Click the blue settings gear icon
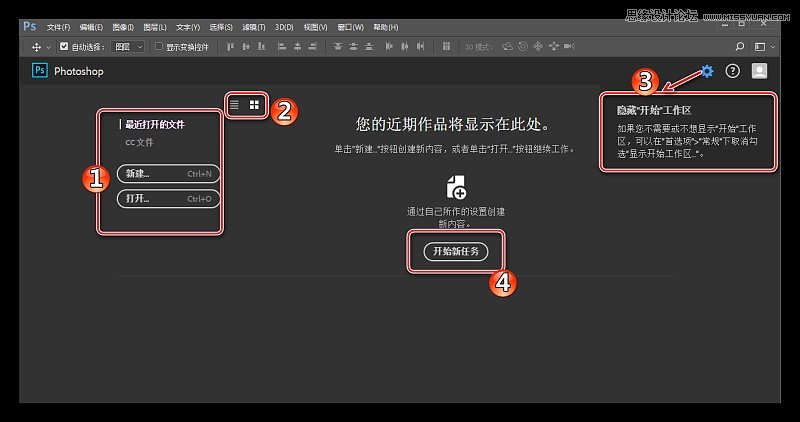The width and height of the screenshot is (800, 422). point(707,71)
